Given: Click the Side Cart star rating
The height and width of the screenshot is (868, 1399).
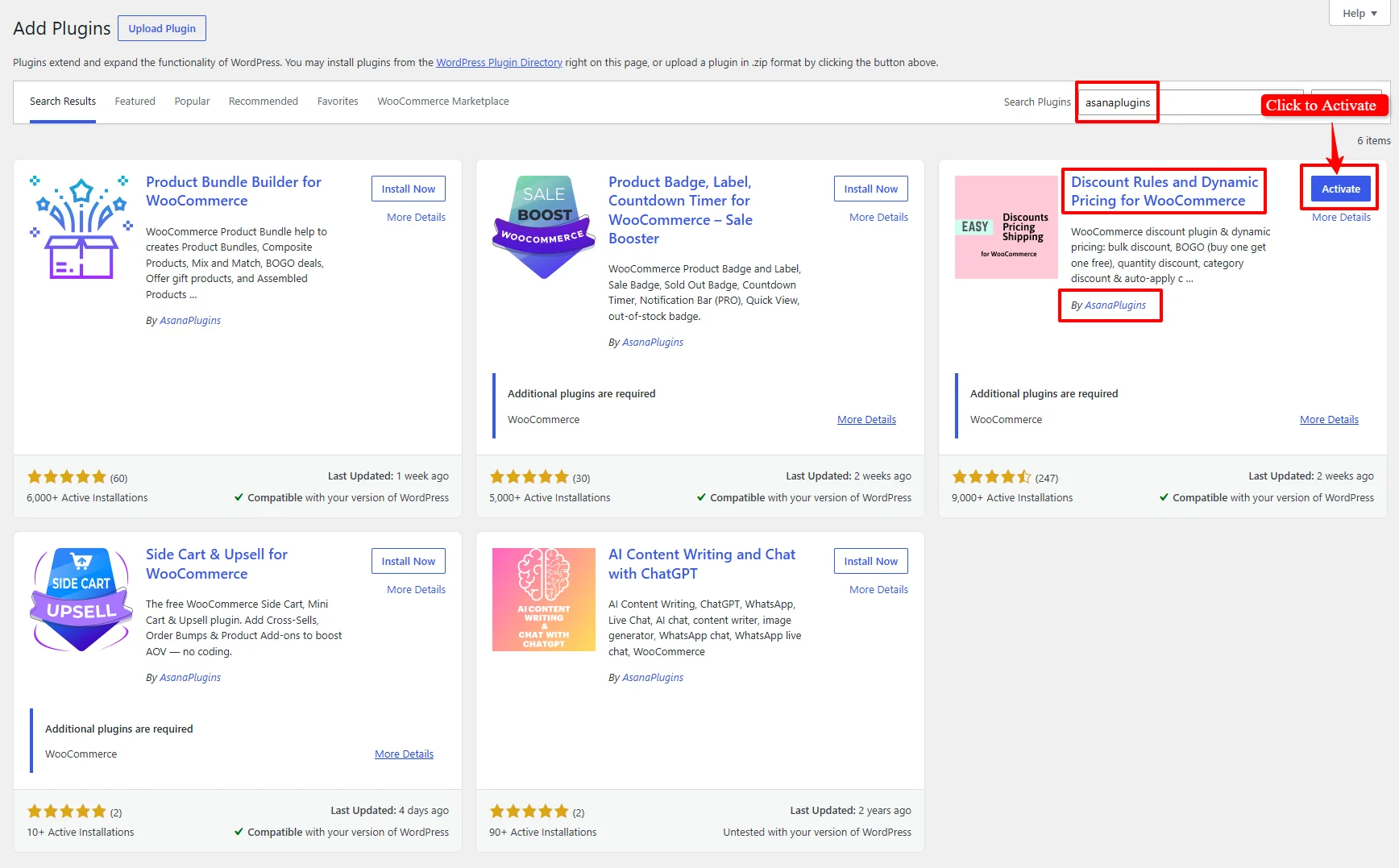Looking at the screenshot, I should (67, 812).
